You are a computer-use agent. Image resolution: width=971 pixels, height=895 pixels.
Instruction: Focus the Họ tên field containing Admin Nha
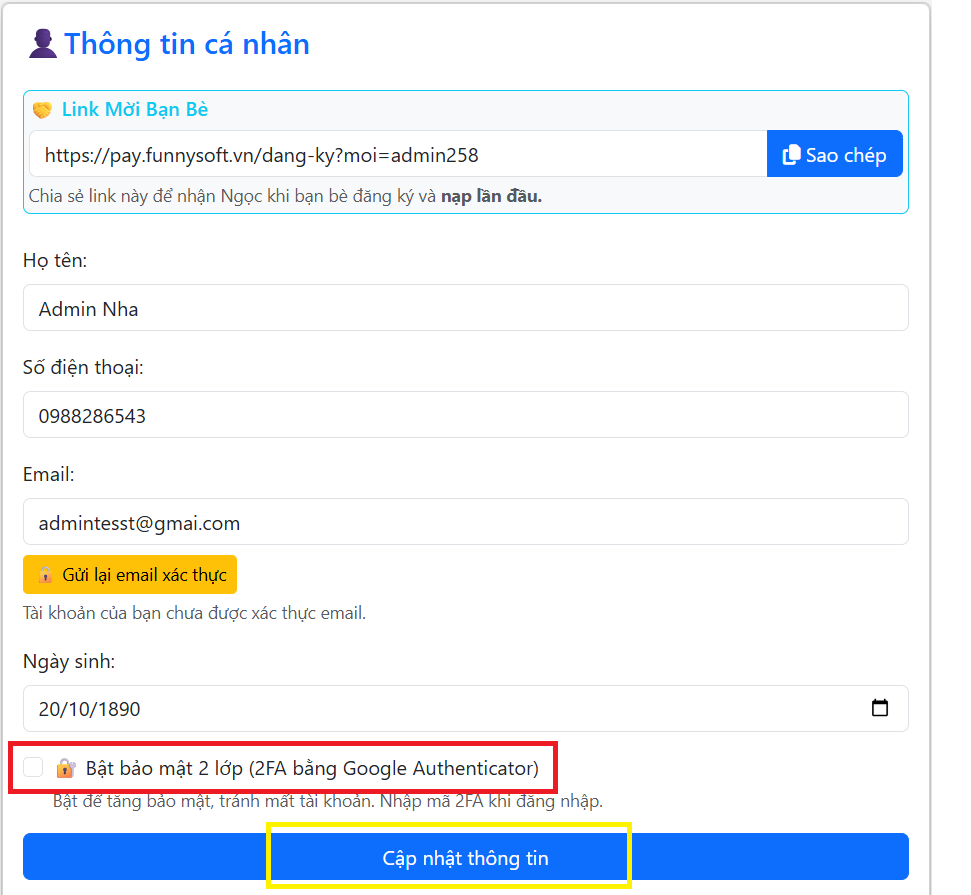tap(465, 309)
